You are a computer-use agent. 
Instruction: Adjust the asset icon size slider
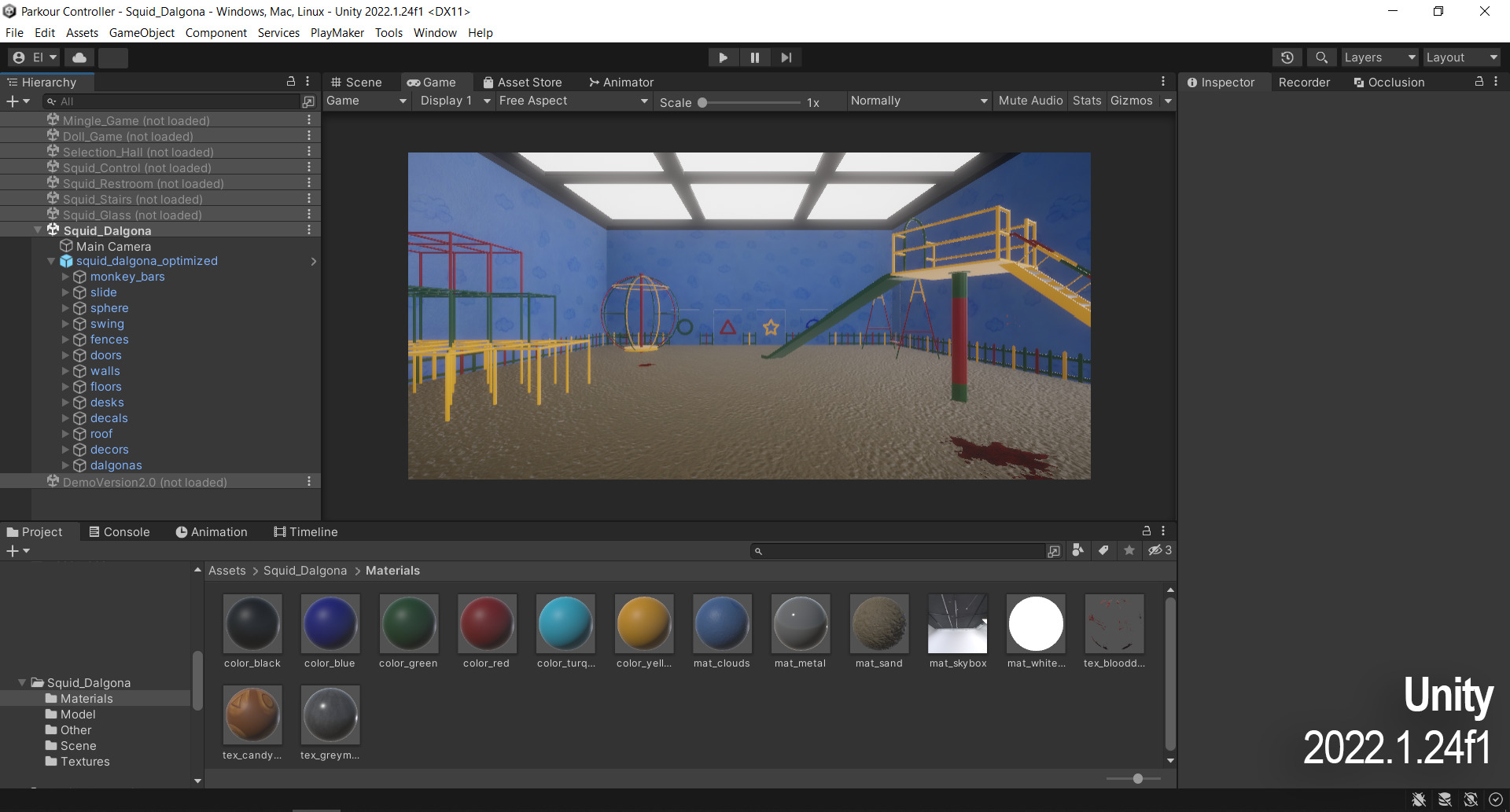[1133, 778]
